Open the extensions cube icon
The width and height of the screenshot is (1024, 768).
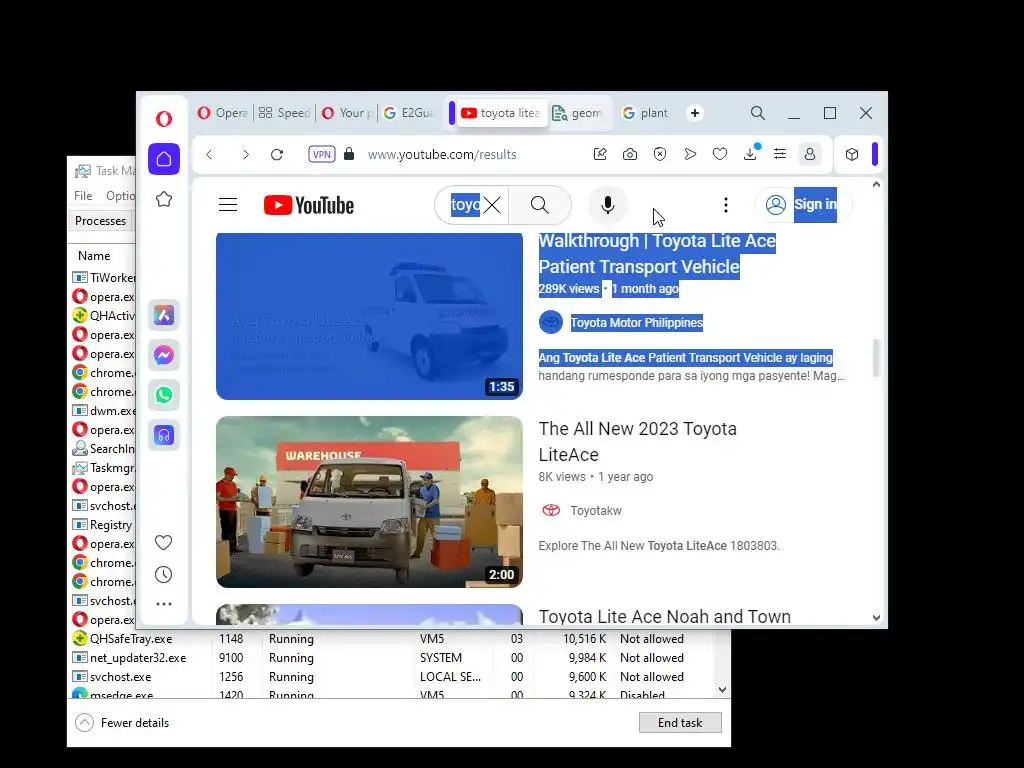click(x=852, y=155)
